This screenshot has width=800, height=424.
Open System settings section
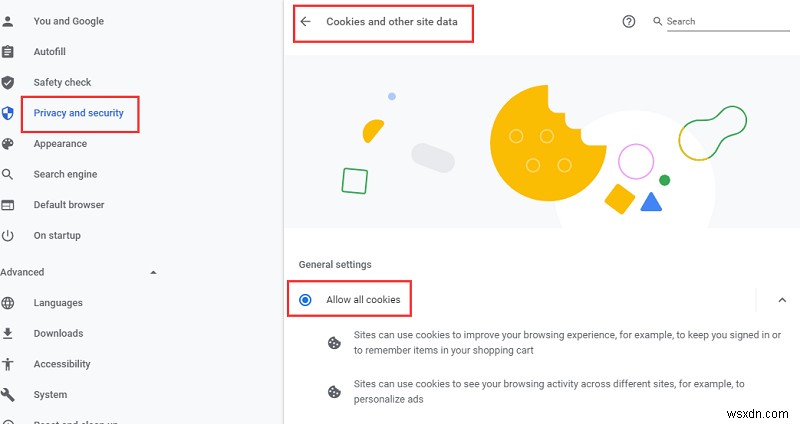(50, 395)
